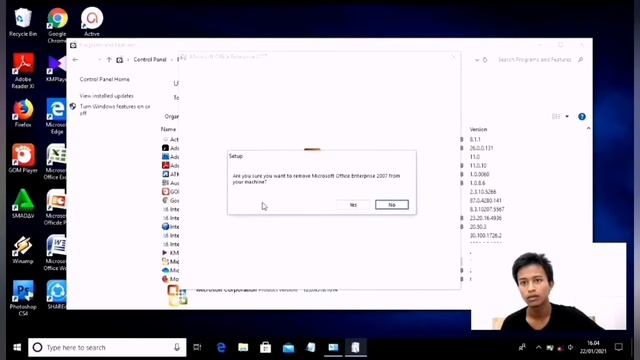Open SMADAV desktop shortcut
Viewport: 640px width, 360px height.
(x=23, y=204)
